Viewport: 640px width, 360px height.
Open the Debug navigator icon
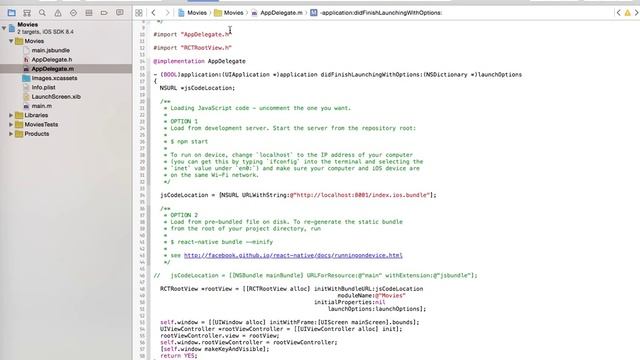click(89, 13)
